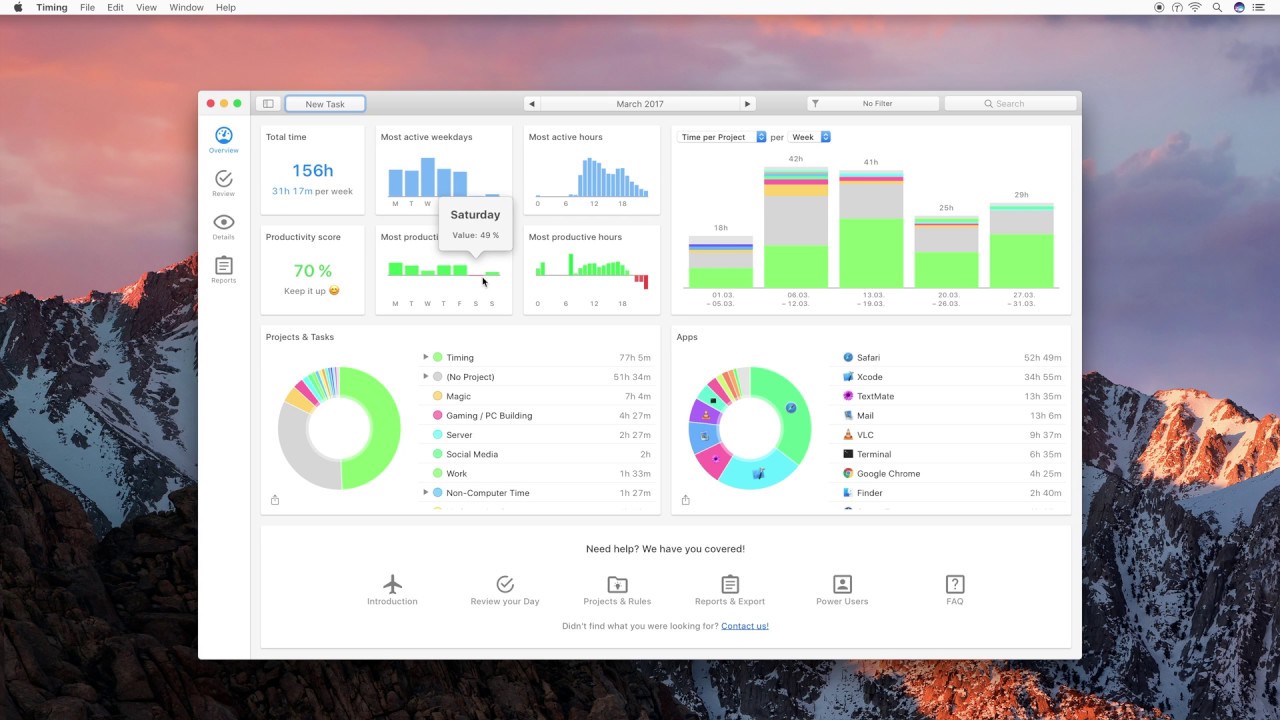Click the Productivity score 70 % card
Viewport: 1280px width, 720px height.
click(x=313, y=270)
